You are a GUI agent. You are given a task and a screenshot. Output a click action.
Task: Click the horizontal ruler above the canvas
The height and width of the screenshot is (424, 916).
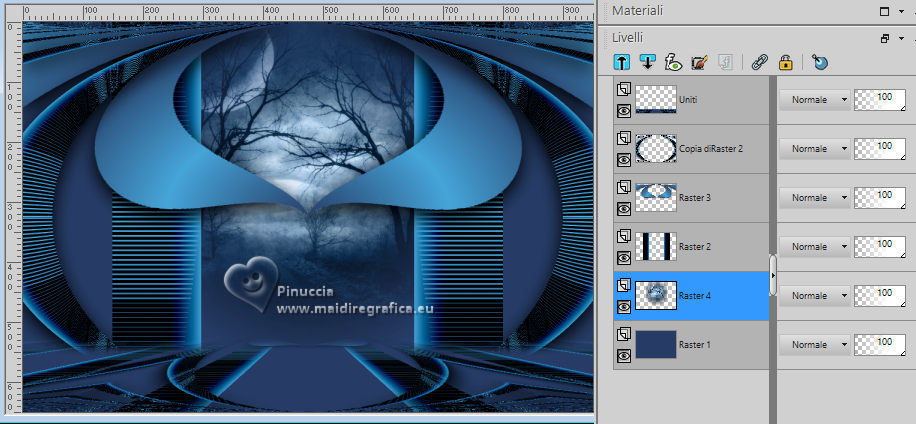308,13
